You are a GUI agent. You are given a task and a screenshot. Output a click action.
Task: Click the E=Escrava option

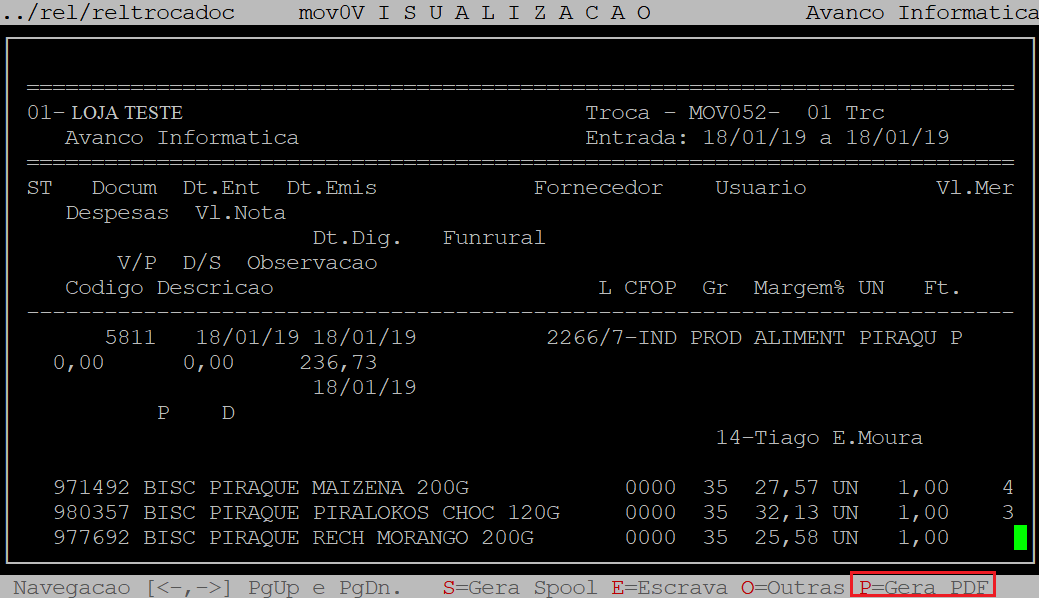coord(668,587)
